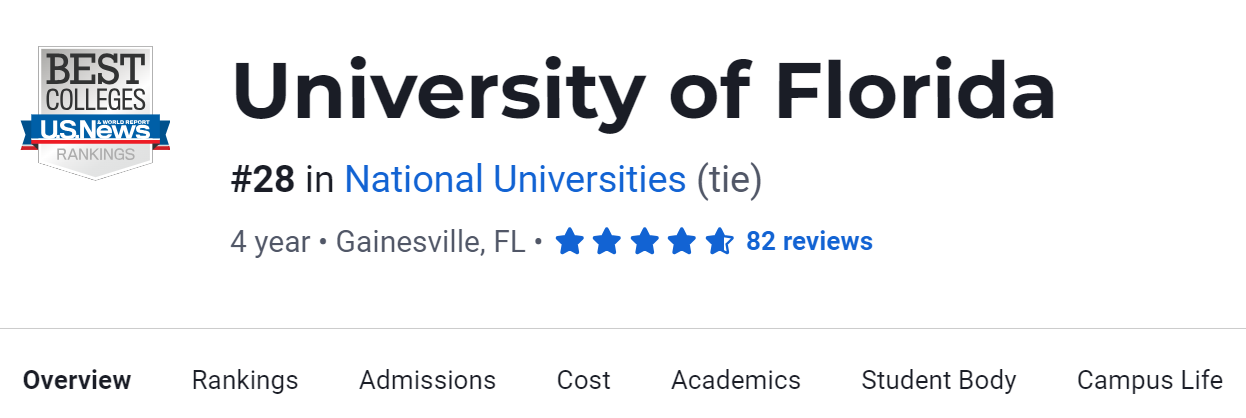This screenshot has height=418, width=1246.
Task: Open the National Universities ranking link
Action: pos(515,180)
